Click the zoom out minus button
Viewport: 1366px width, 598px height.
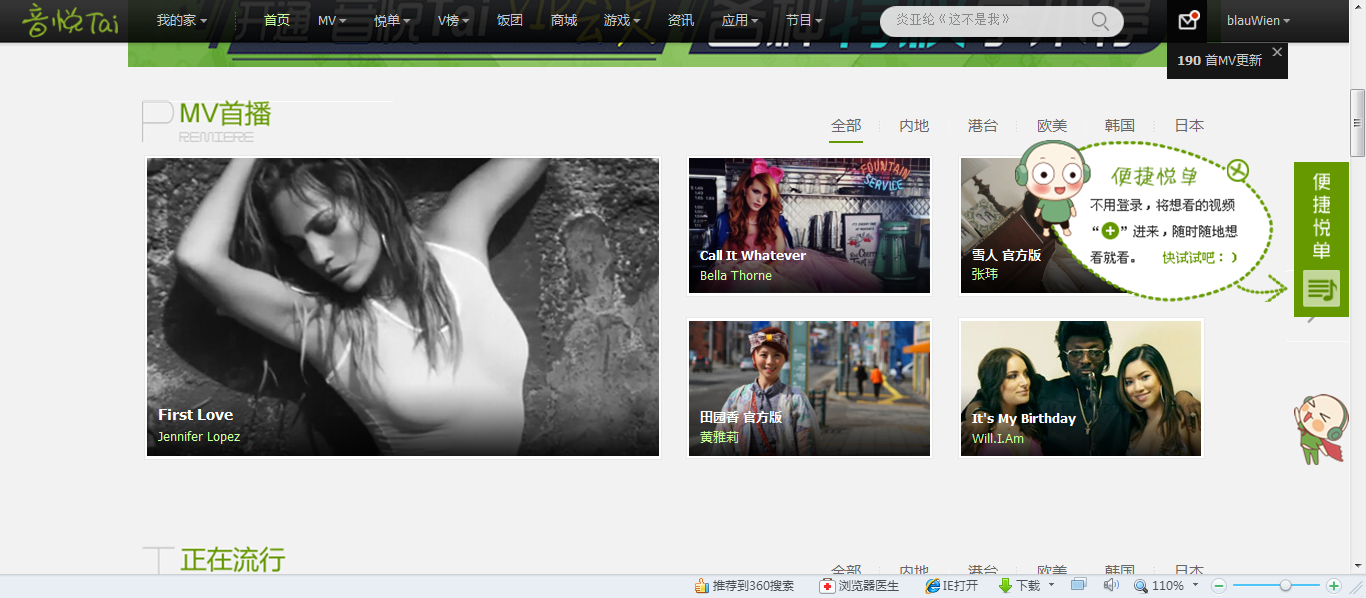[1218, 586]
